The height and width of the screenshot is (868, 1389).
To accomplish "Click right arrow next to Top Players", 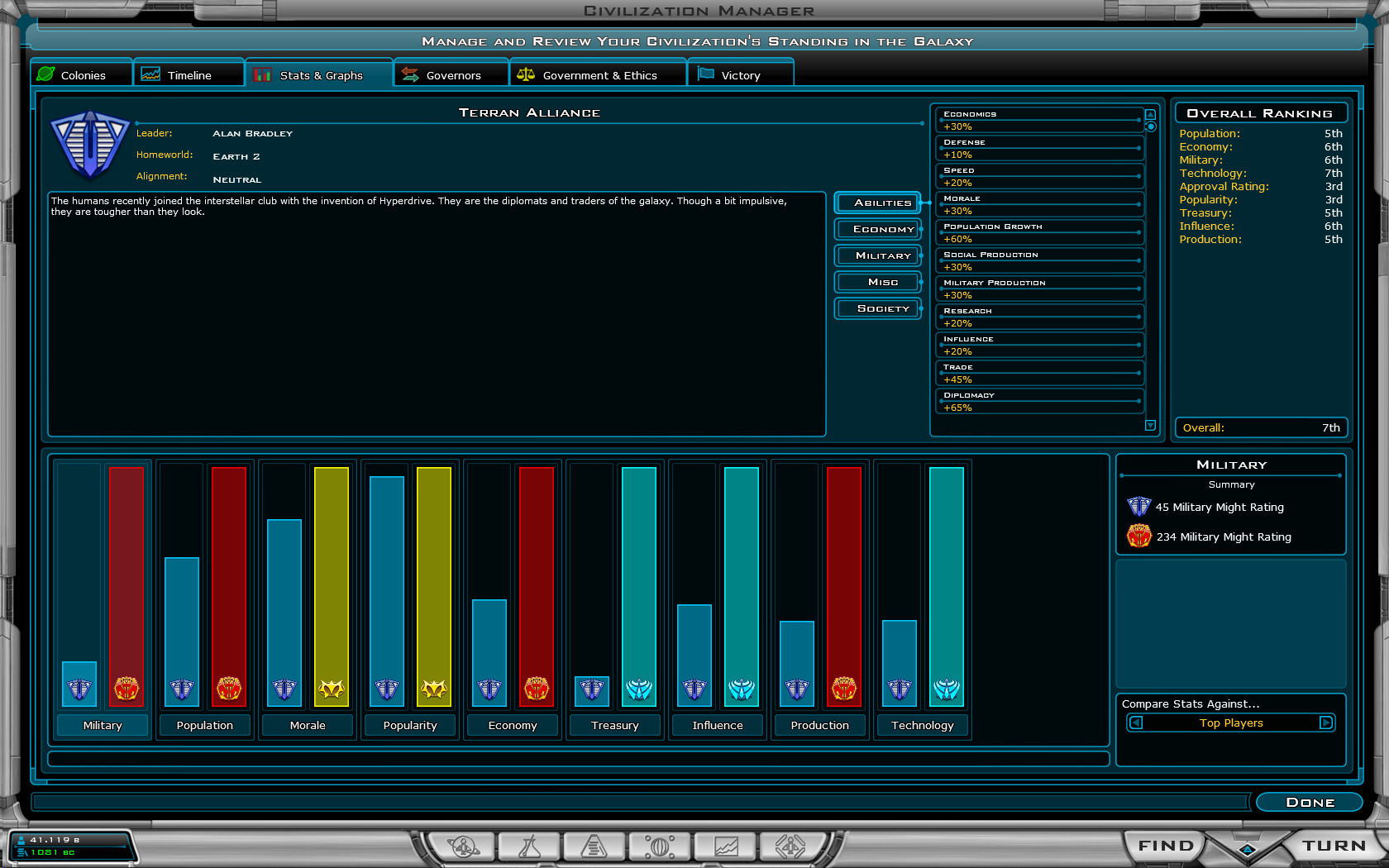I will pos(1325,723).
